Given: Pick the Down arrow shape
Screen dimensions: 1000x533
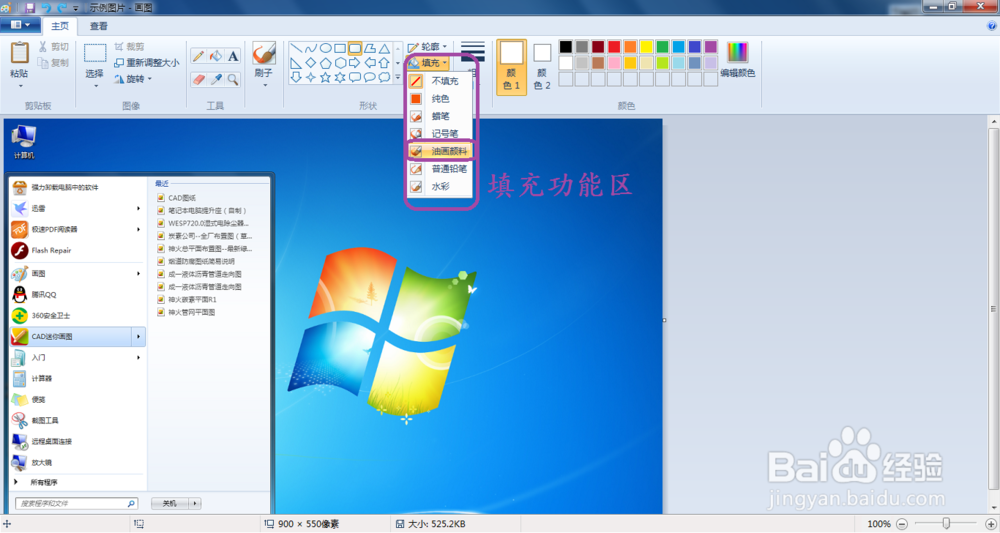Looking at the screenshot, I should click(296, 78).
